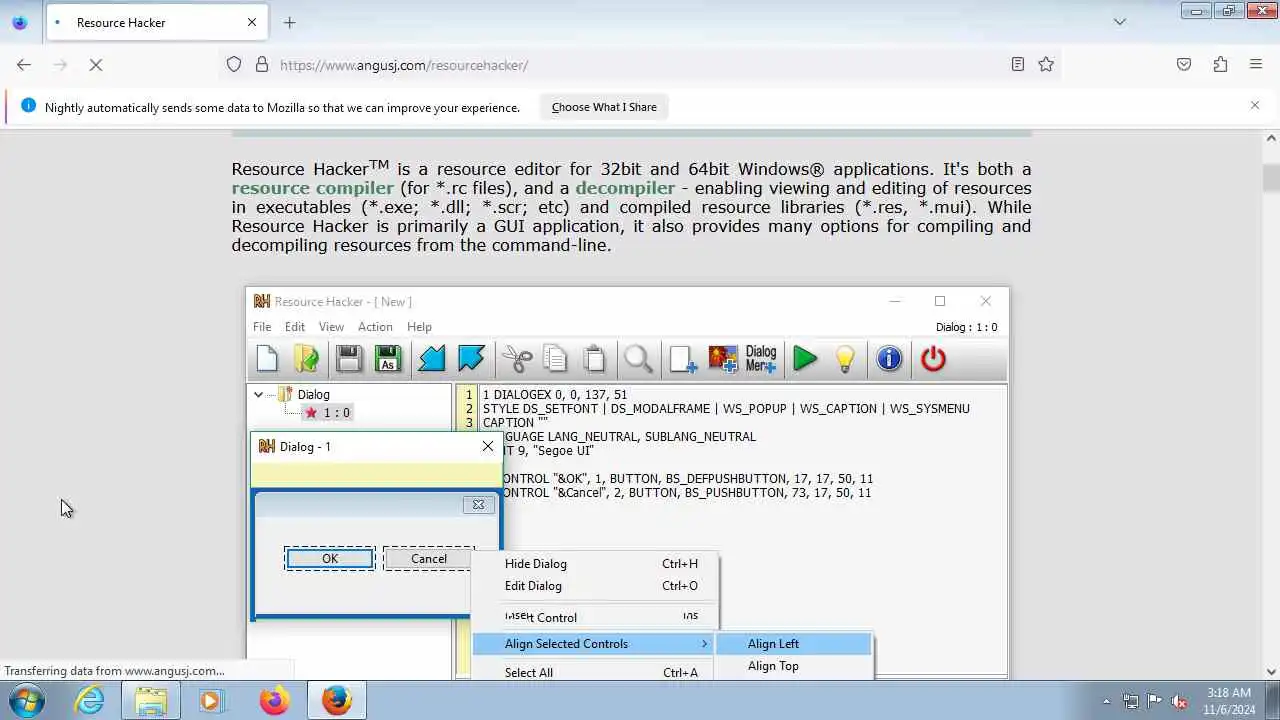Open Windows Explorer from taskbar
This screenshot has width=1280, height=720.
(151, 701)
